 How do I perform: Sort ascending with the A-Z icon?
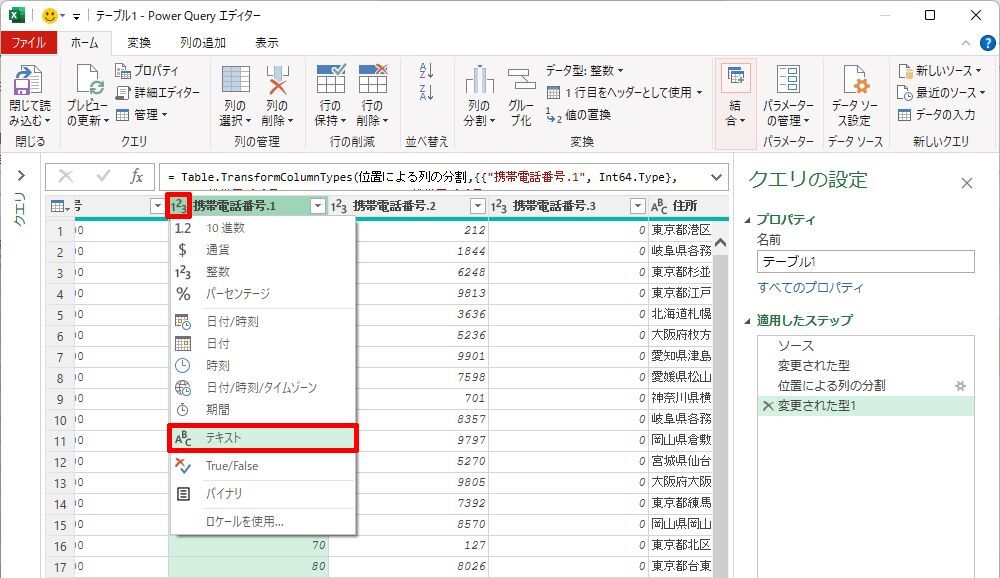pos(427,71)
